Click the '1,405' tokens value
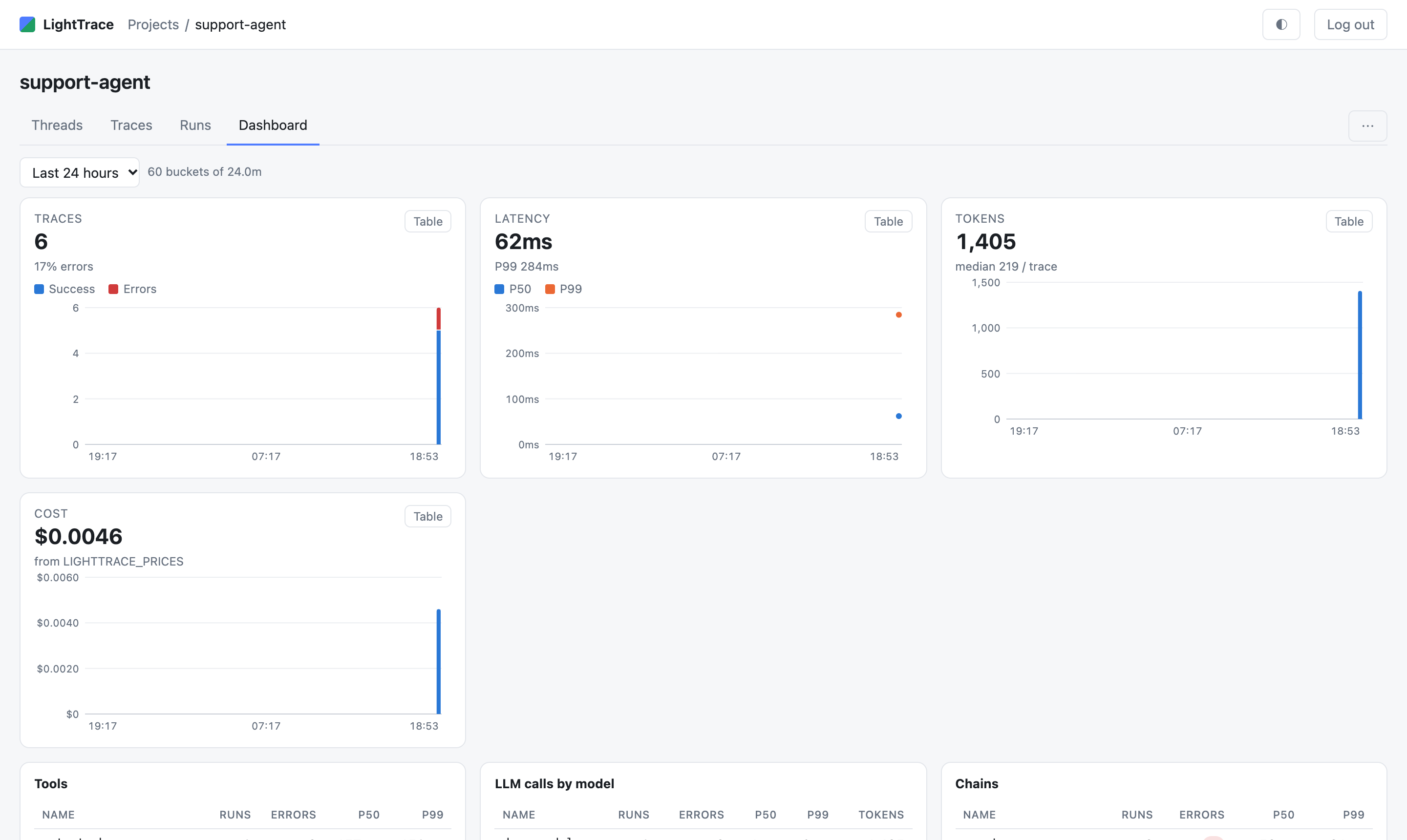The height and width of the screenshot is (840, 1407). coord(986,242)
